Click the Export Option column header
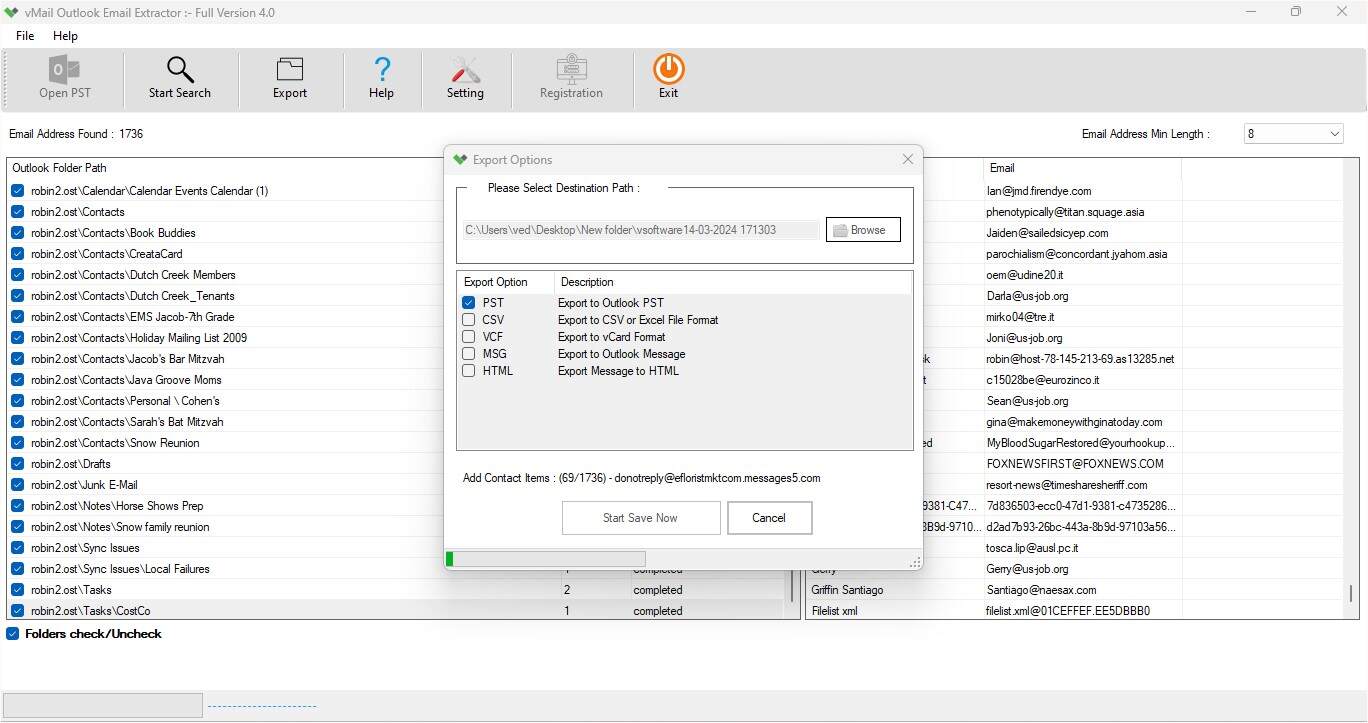The height and width of the screenshot is (723, 1368). [x=496, y=282]
